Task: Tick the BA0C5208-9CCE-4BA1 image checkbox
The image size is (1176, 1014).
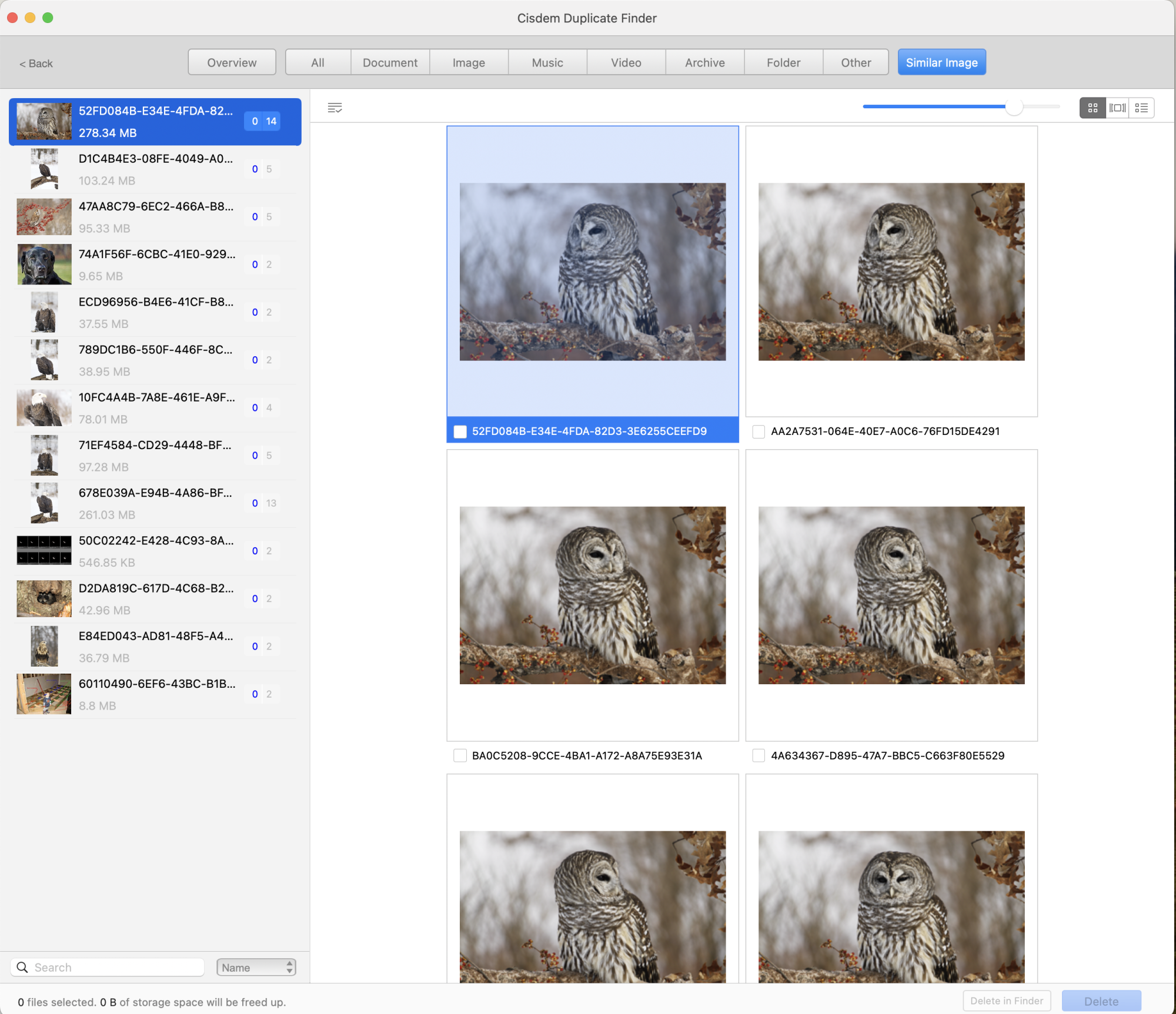Action: pos(460,755)
